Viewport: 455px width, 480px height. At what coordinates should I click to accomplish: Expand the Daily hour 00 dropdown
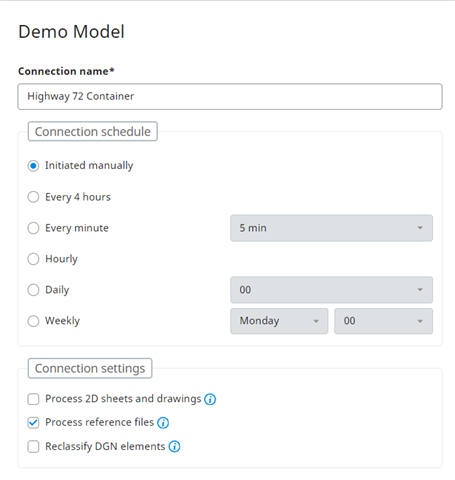click(x=331, y=290)
